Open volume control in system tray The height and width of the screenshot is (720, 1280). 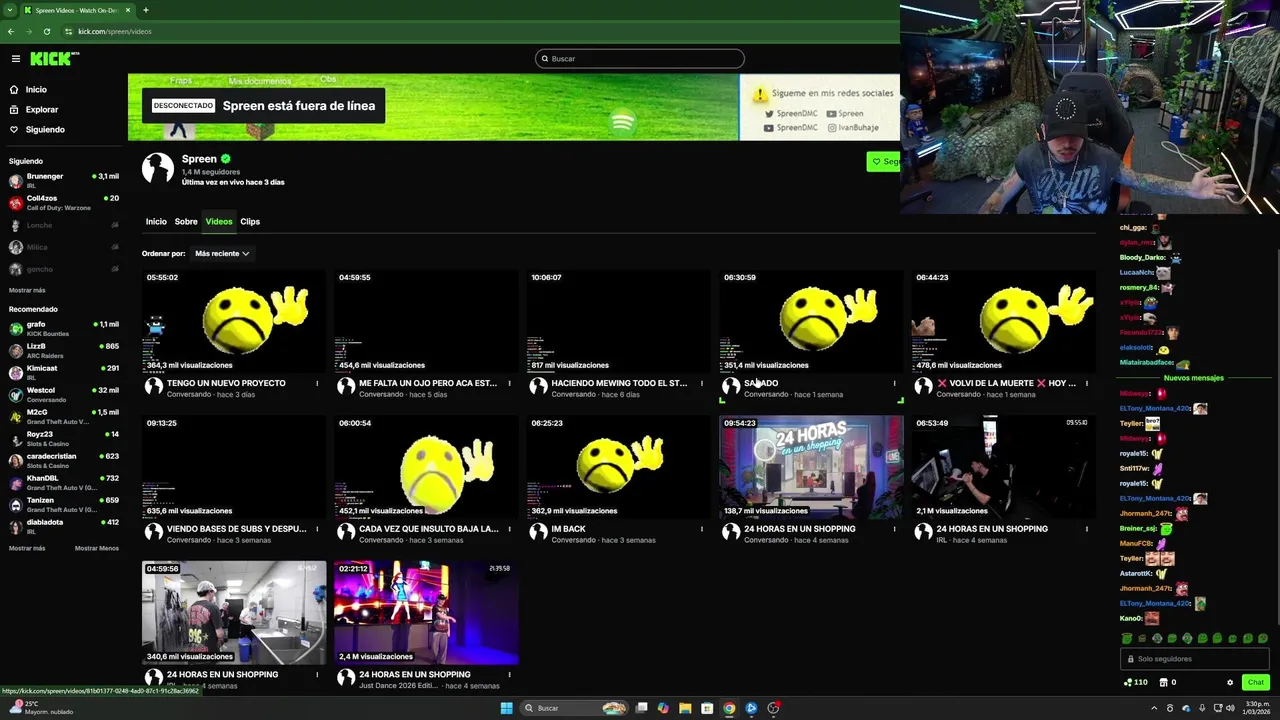point(1230,708)
